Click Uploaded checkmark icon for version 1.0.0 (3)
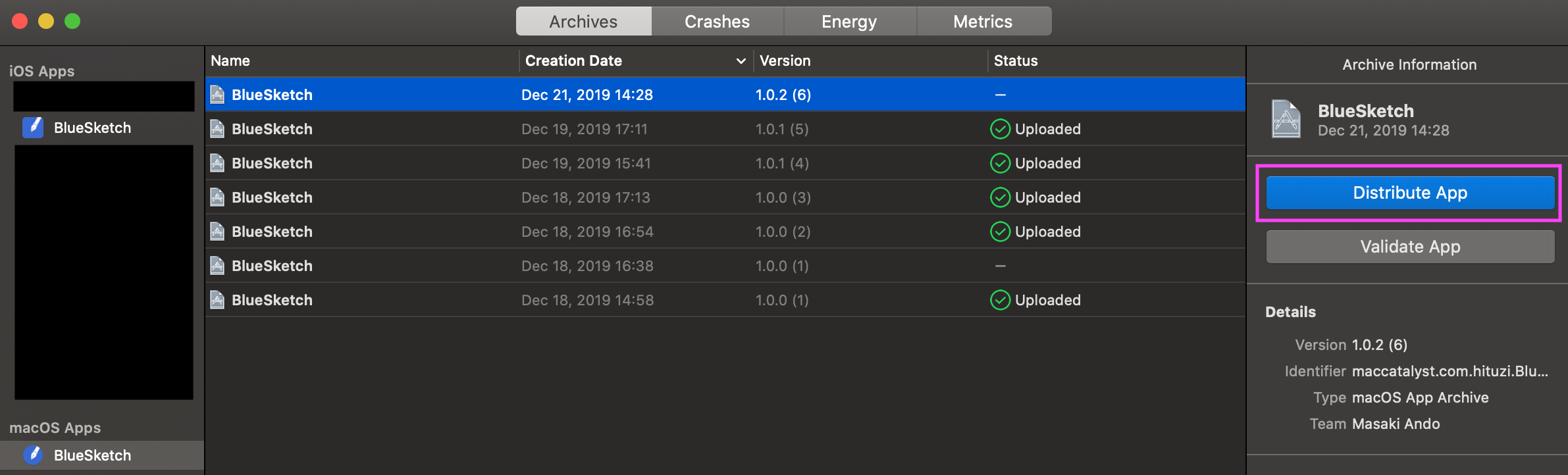Image resolution: width=1568 pixels, height=475 pixels. 1000,197
